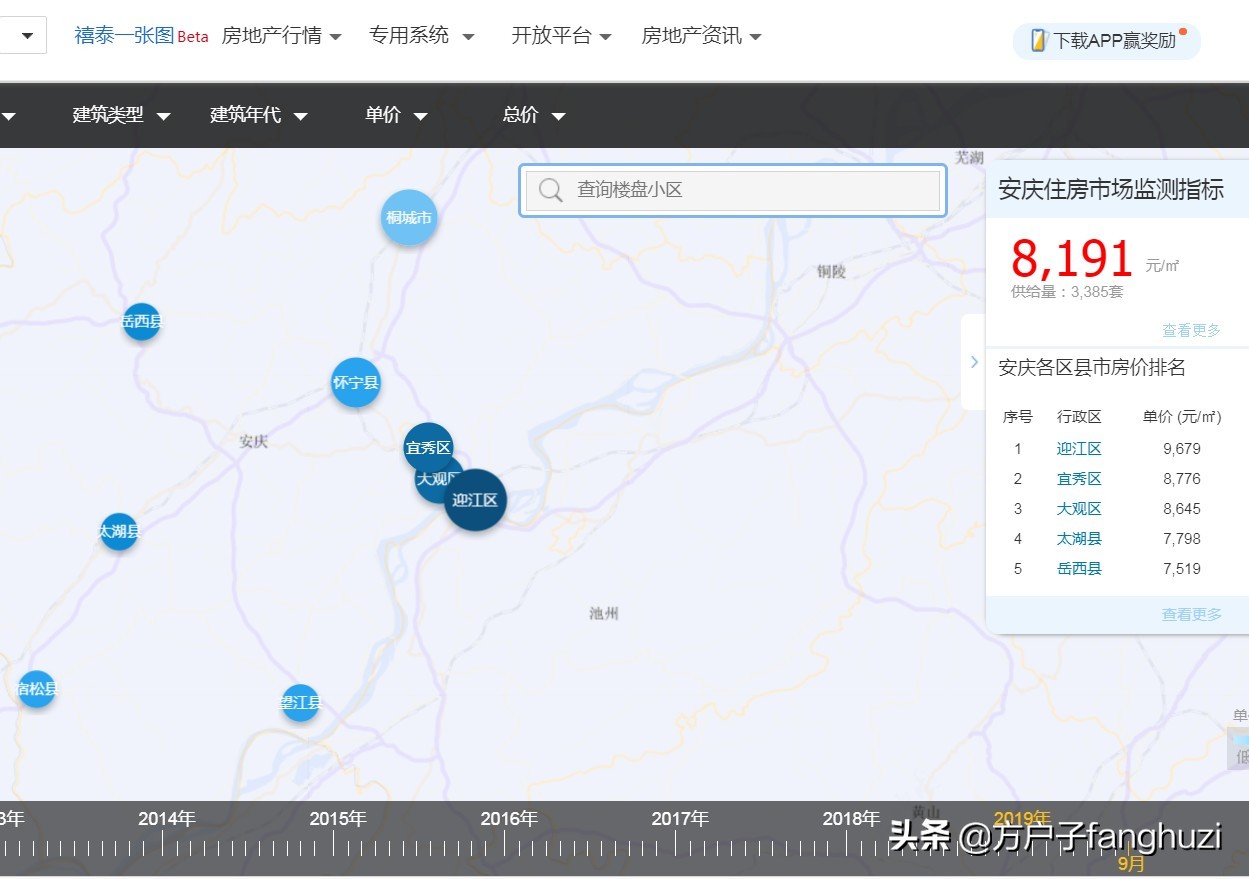Click the 迎江区 map bubble

[476, 500]
